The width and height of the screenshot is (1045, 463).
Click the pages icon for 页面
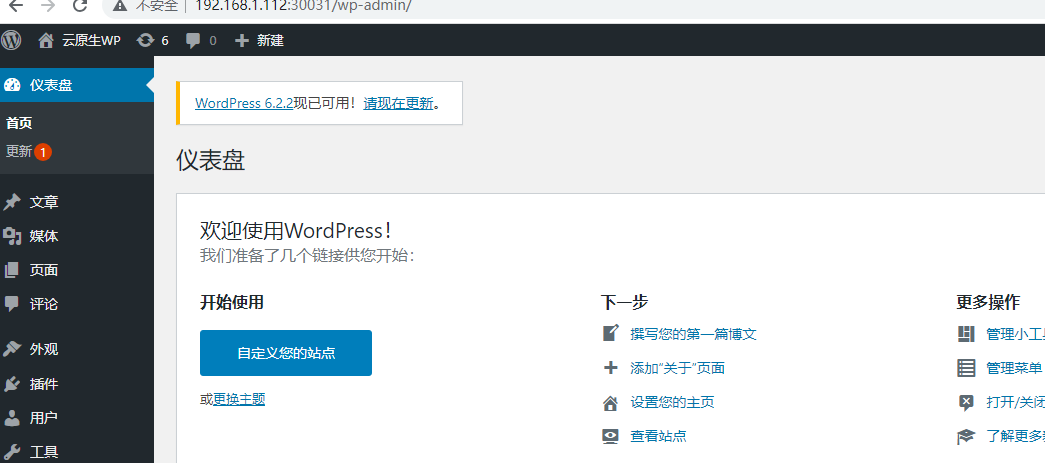pos(12,270)
